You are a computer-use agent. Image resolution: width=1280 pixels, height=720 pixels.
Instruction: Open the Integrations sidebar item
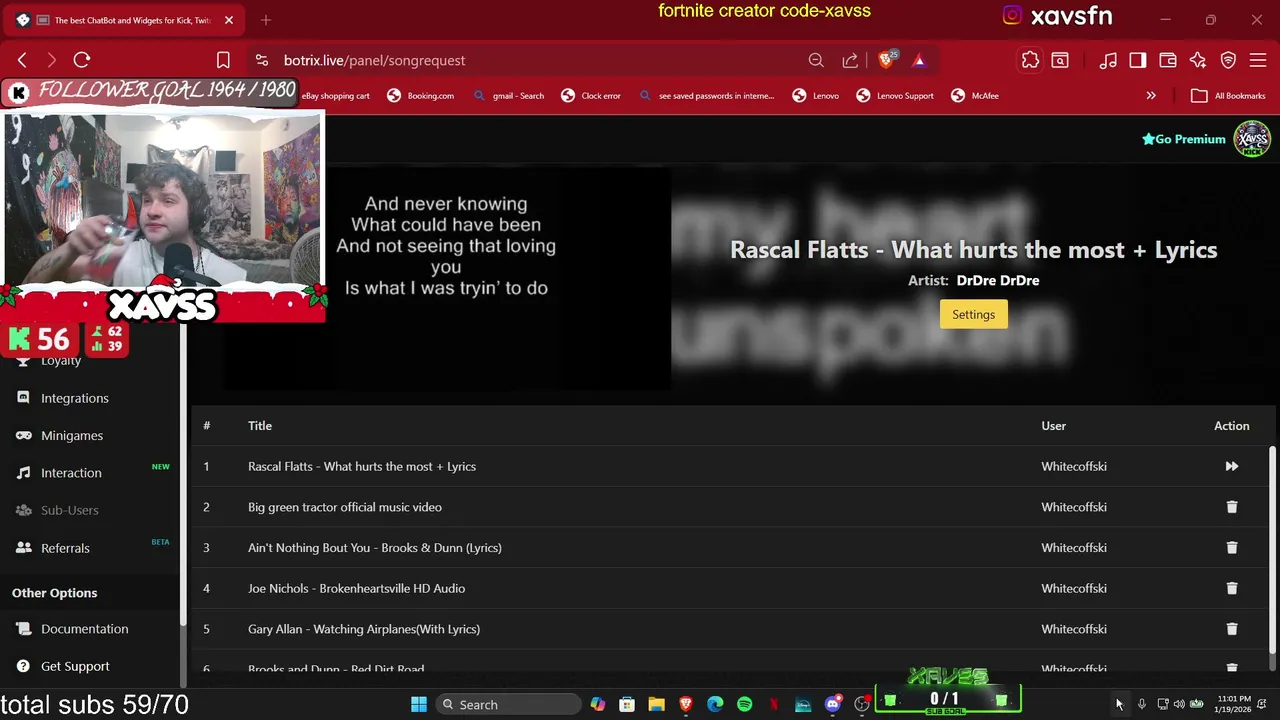[75, 398]
